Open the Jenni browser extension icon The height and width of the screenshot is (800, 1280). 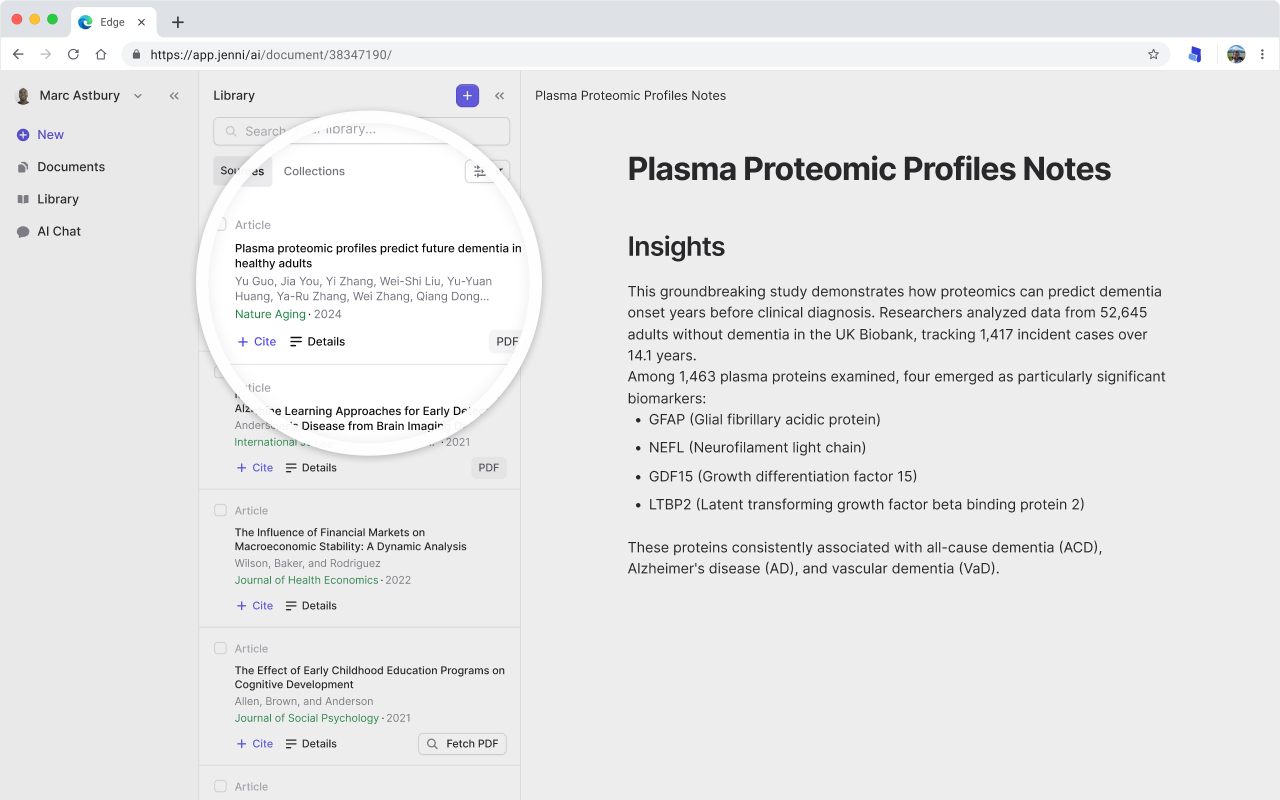(x=1194, y=54)
